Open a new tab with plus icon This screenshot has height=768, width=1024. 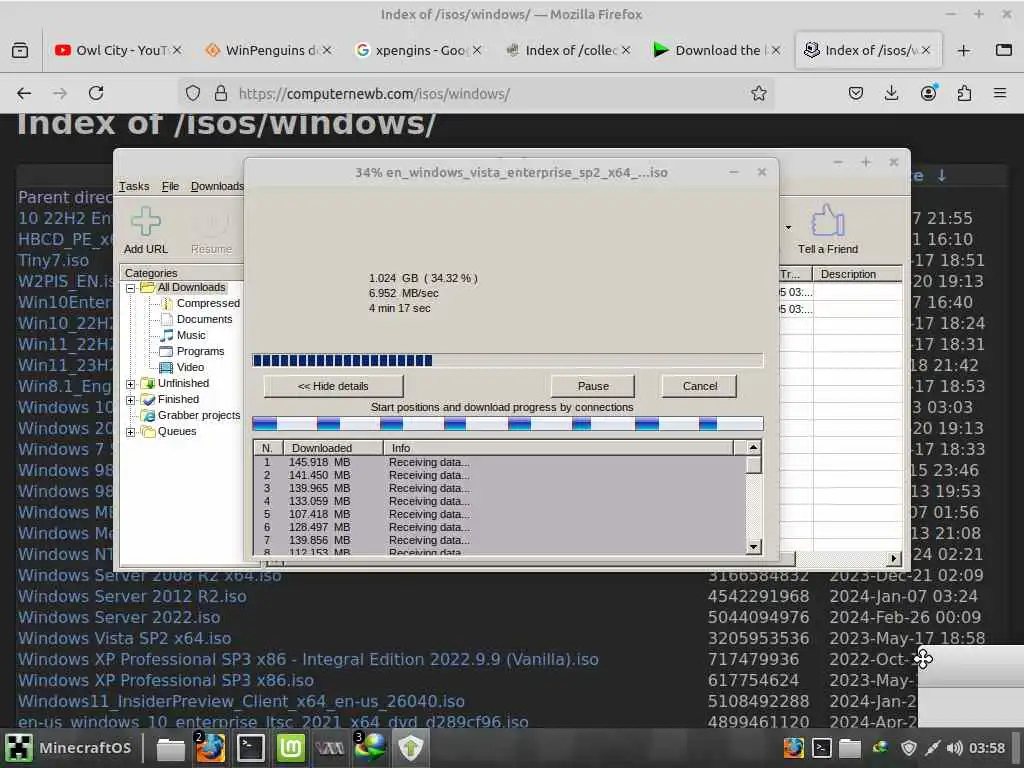(963, 50)
